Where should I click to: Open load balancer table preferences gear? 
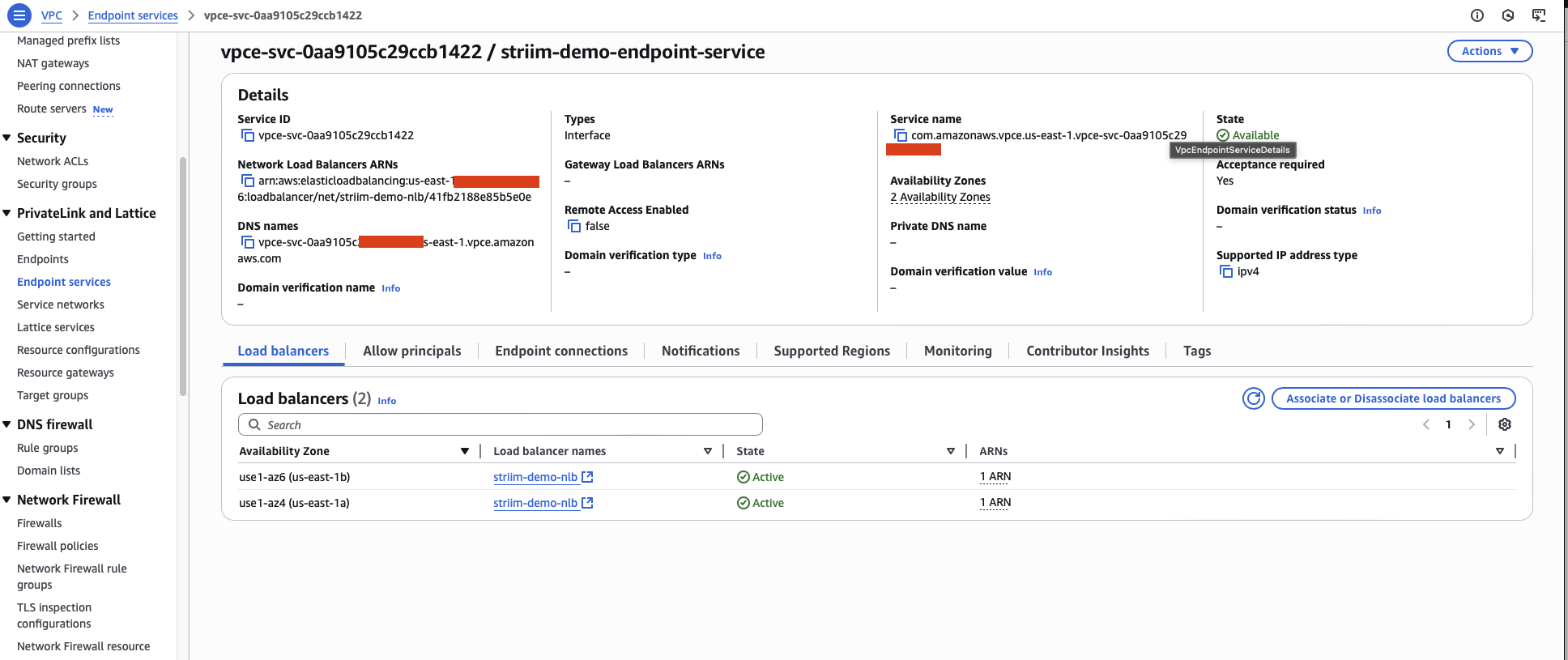1504,425
